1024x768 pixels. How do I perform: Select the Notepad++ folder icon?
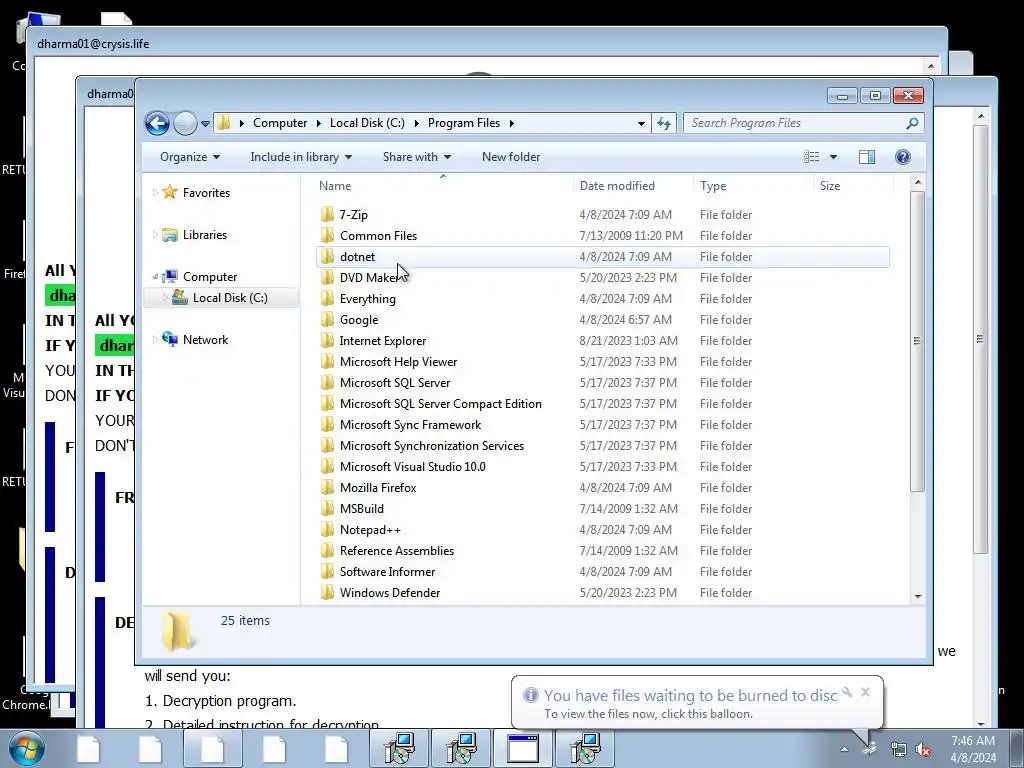[327, 529]
